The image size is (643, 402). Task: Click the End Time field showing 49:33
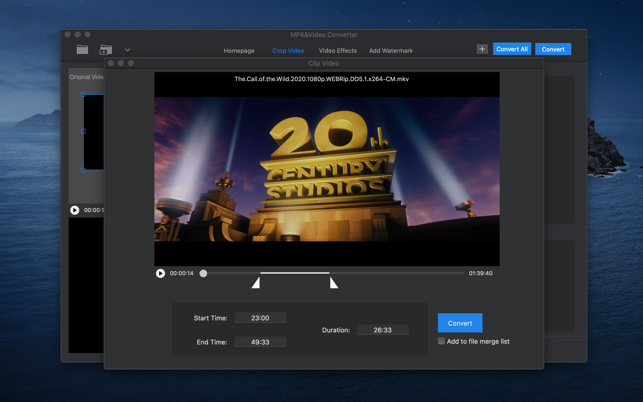pos(260,342)
